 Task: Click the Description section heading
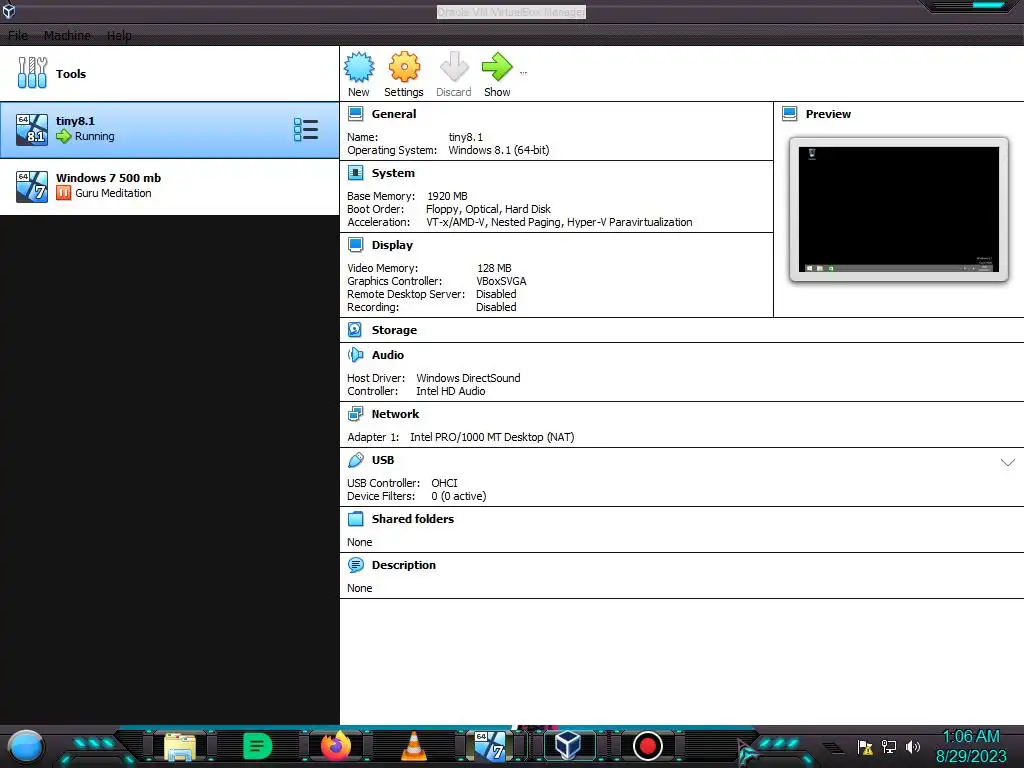pyautogui.click(x=404, y=565)
